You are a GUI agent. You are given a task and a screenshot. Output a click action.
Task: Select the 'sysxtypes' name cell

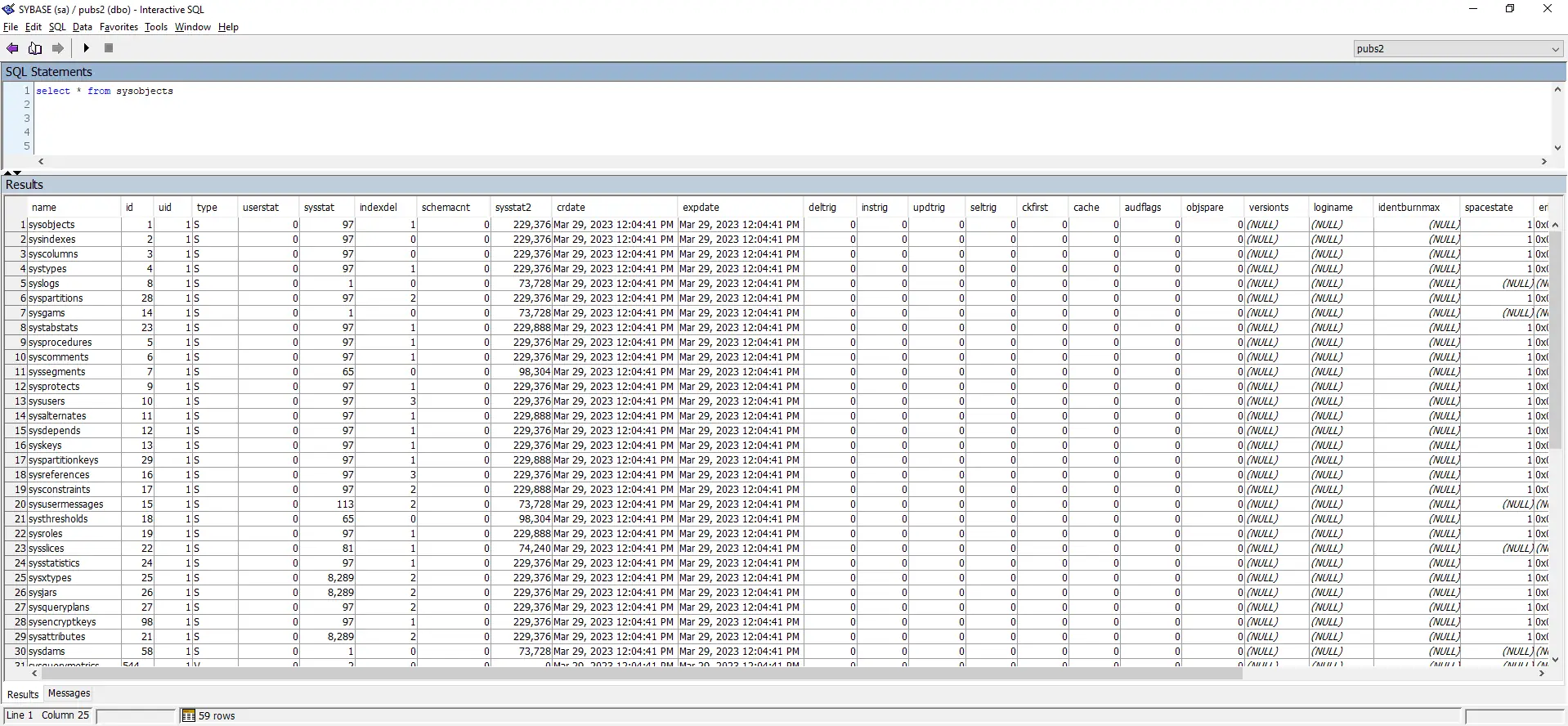74,578
